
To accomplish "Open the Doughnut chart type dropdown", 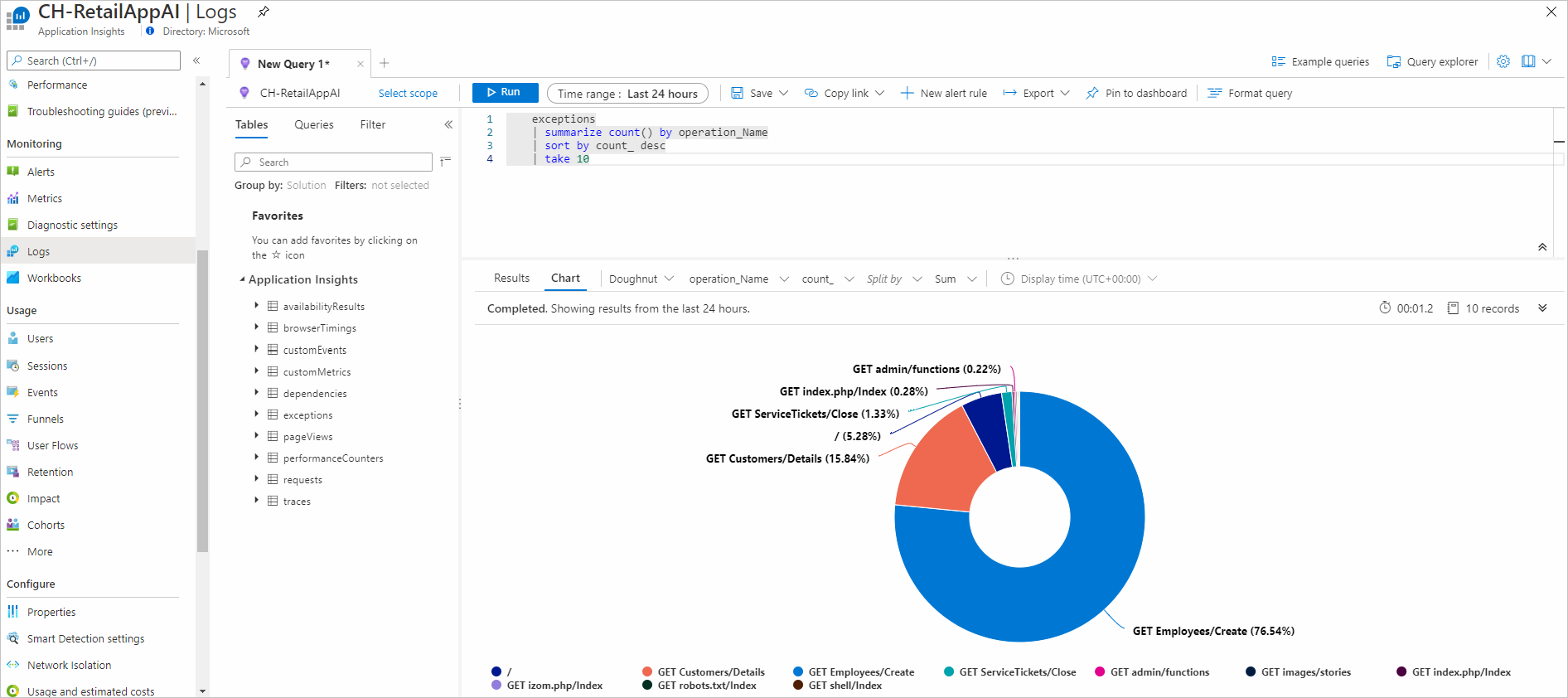I will tap(641, 279).
